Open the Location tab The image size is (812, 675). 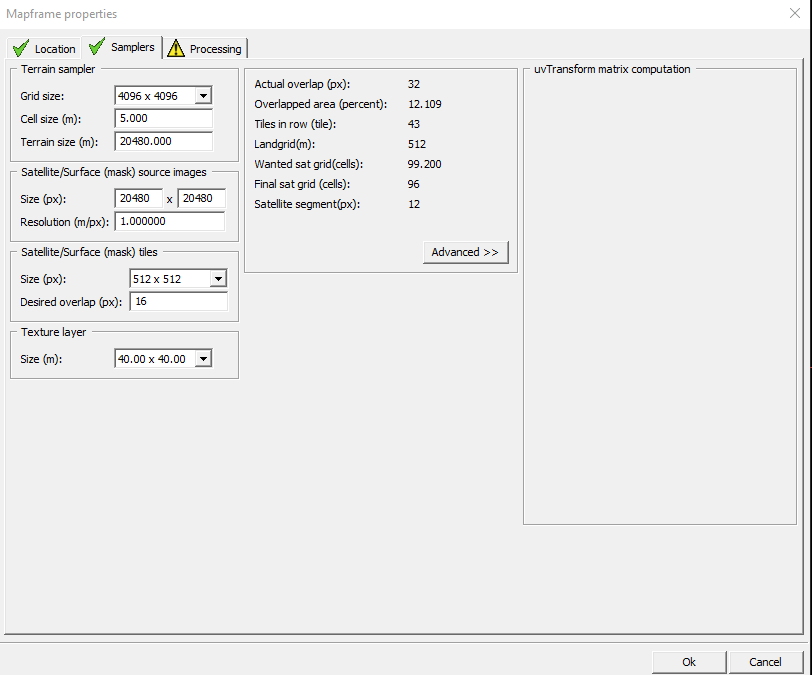tap(45, 49)
